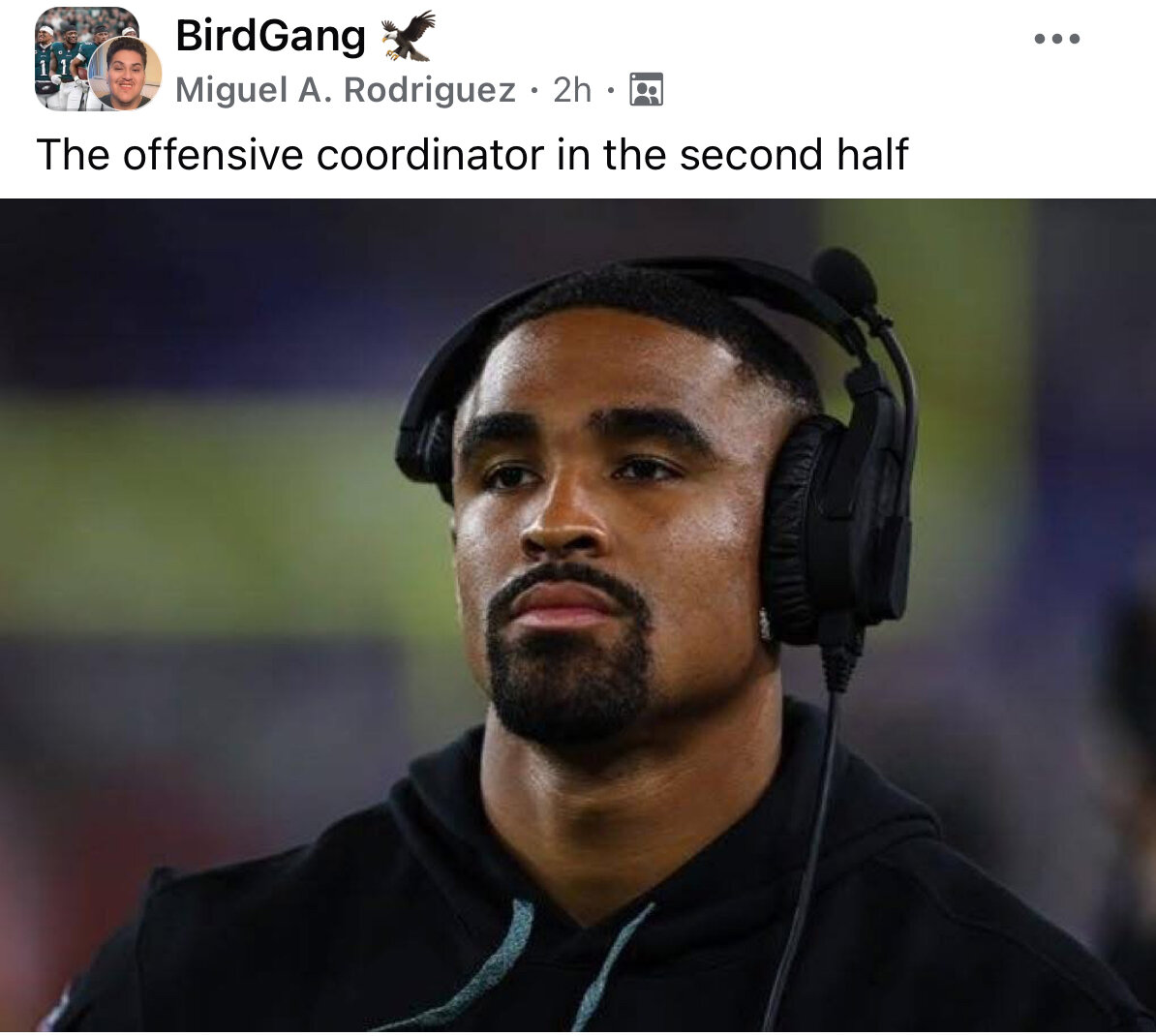Screen dimensions: 1156x1036
Task: Show more actions for this post
Action: [x=1056, y=39]
